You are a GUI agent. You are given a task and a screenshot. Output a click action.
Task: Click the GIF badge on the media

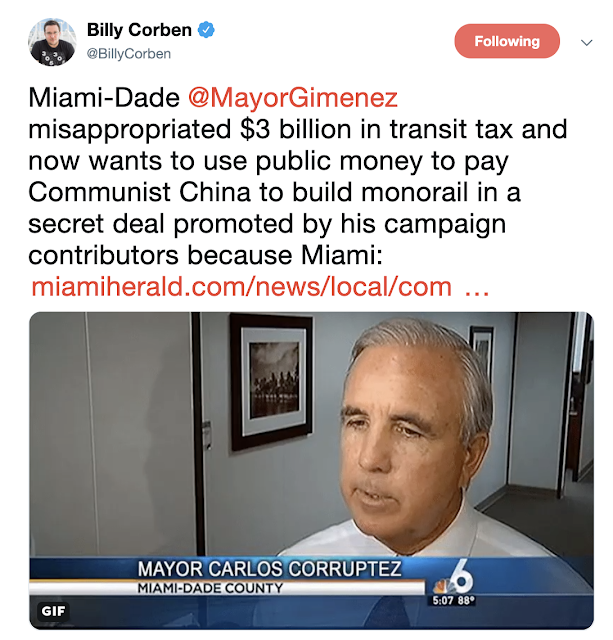[53, 611]
